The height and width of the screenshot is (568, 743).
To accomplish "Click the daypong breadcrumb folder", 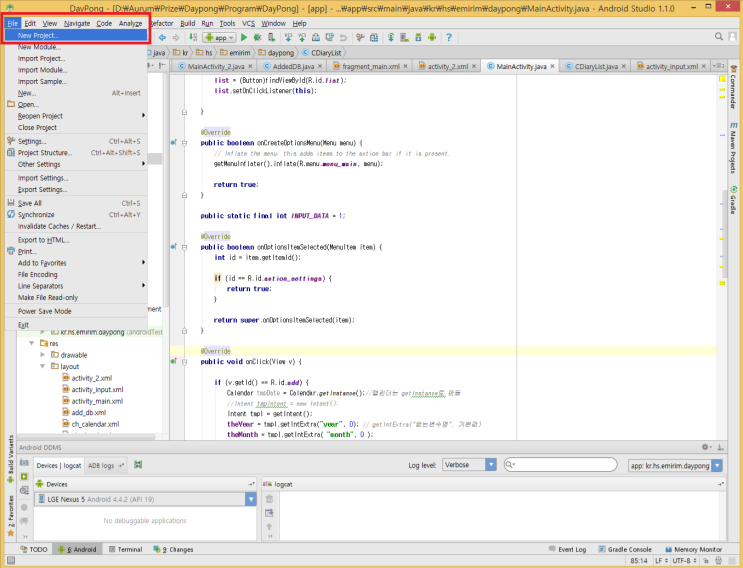I will click(x=276, y=53).
